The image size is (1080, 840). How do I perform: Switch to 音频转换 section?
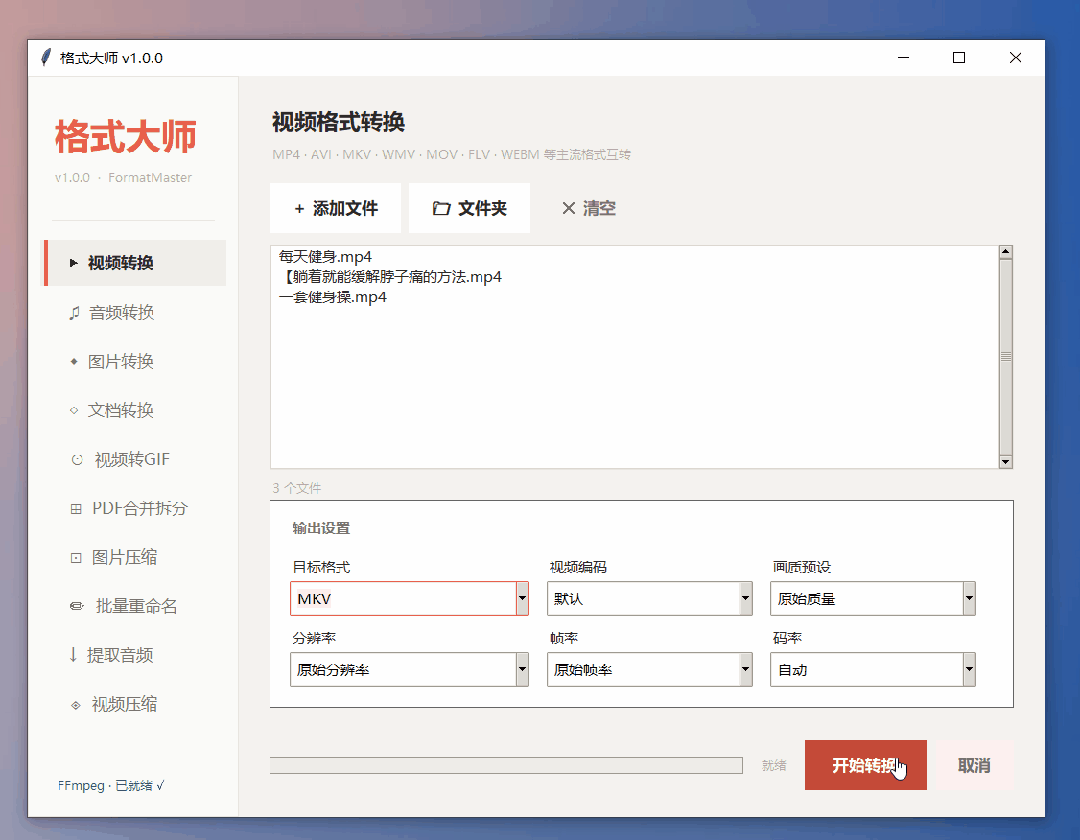[x=135, y=313]
